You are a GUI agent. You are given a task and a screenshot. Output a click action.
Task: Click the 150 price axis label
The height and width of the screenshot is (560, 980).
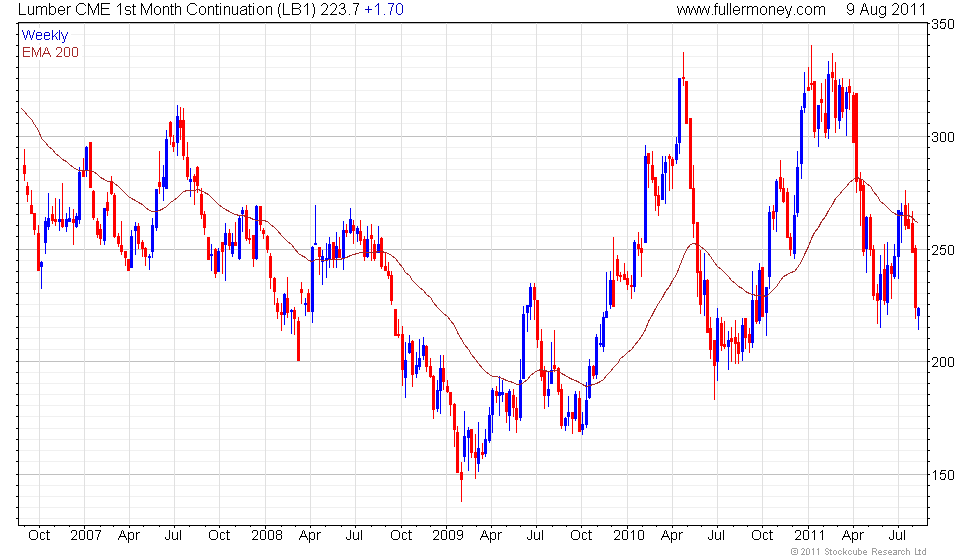pos(943,475)
